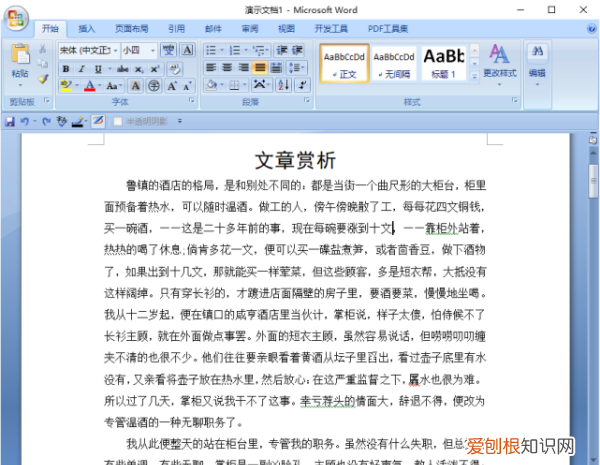Open the phonetic guide (文) tool

click(168, 50)
